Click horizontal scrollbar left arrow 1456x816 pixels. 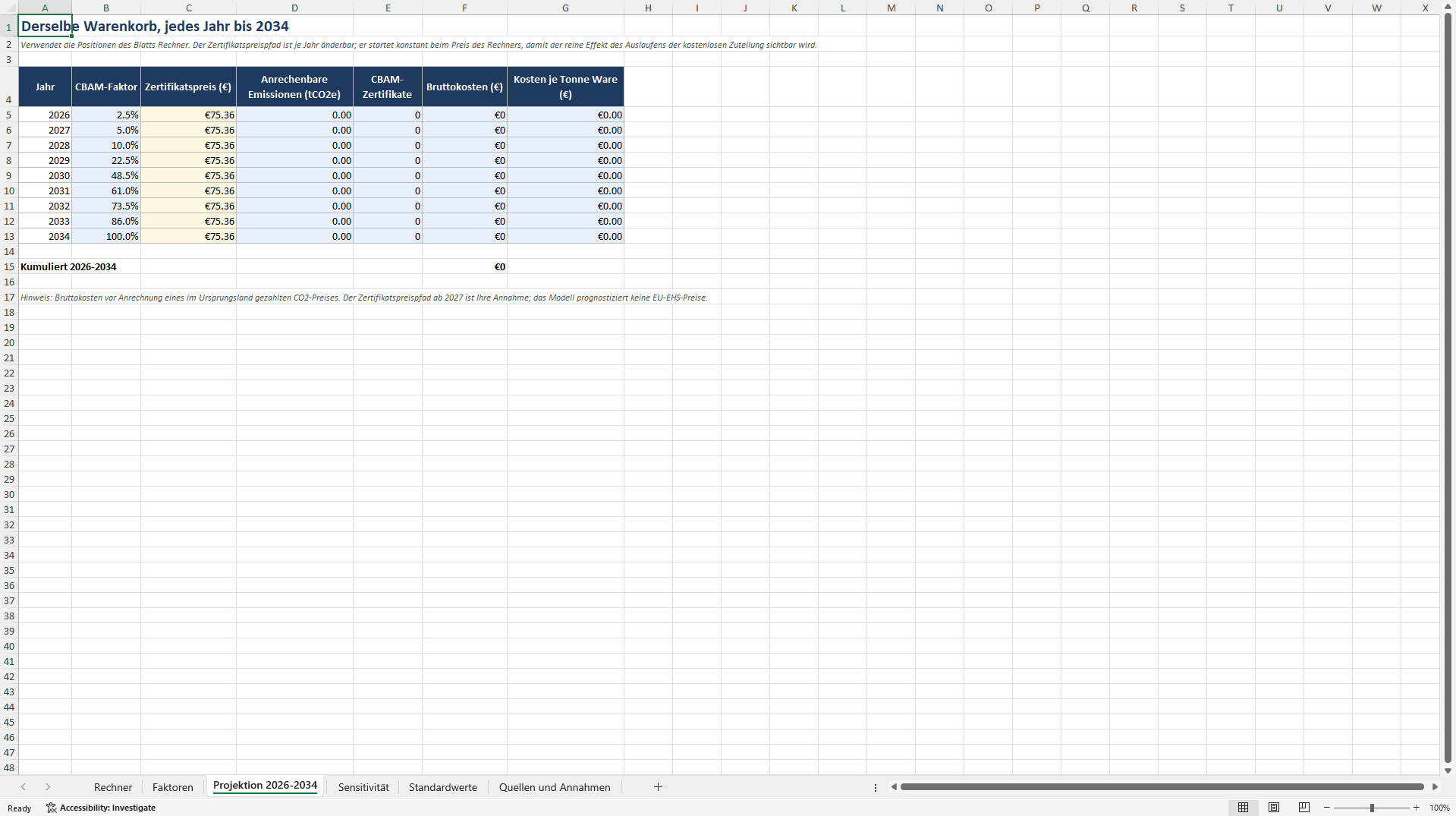click(x=894, y=787)
